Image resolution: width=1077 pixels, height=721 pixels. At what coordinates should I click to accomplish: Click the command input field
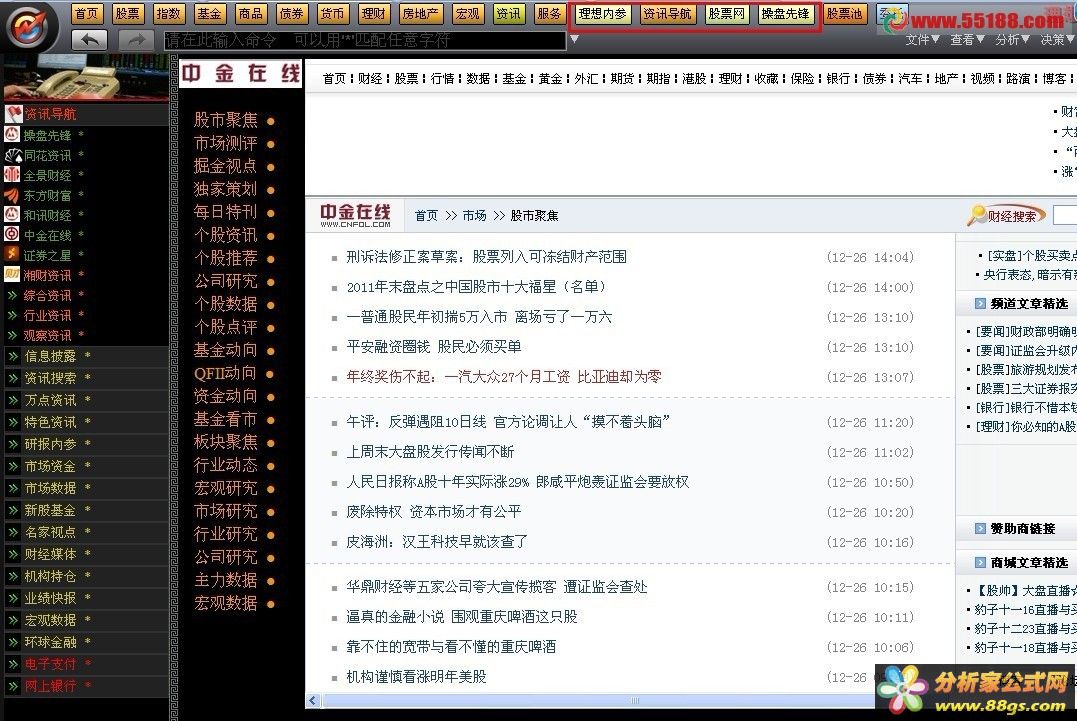(365, 40)
